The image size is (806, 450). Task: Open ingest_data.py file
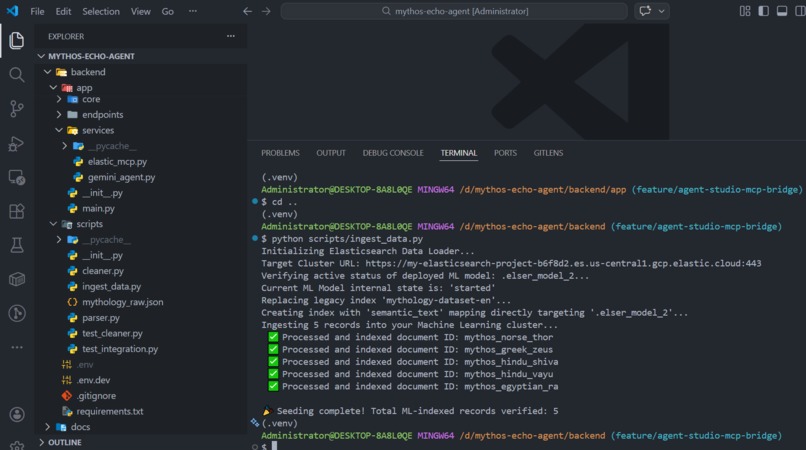[x=111, y=286]
